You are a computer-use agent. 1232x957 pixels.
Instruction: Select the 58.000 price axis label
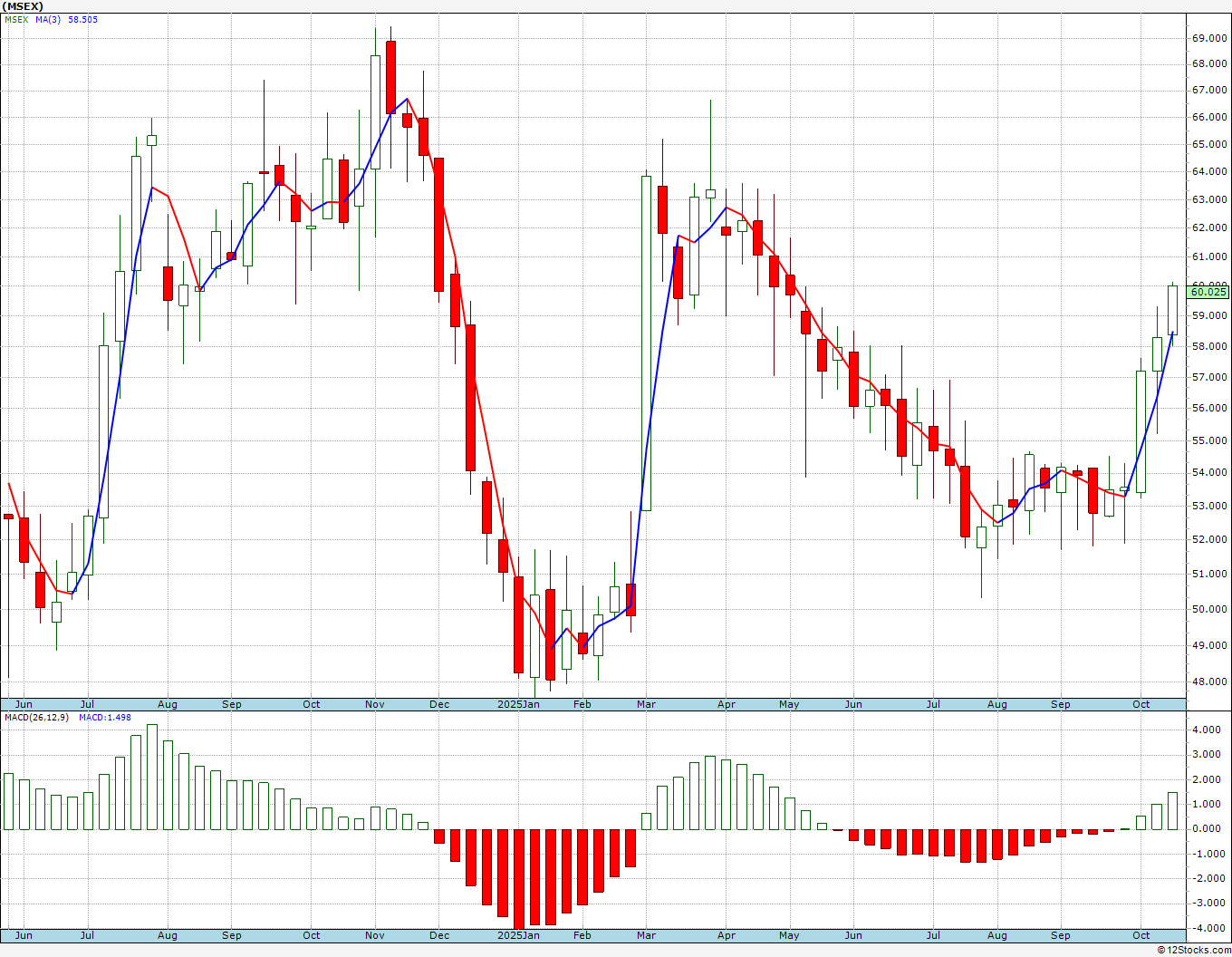[x=1210, y=347]
